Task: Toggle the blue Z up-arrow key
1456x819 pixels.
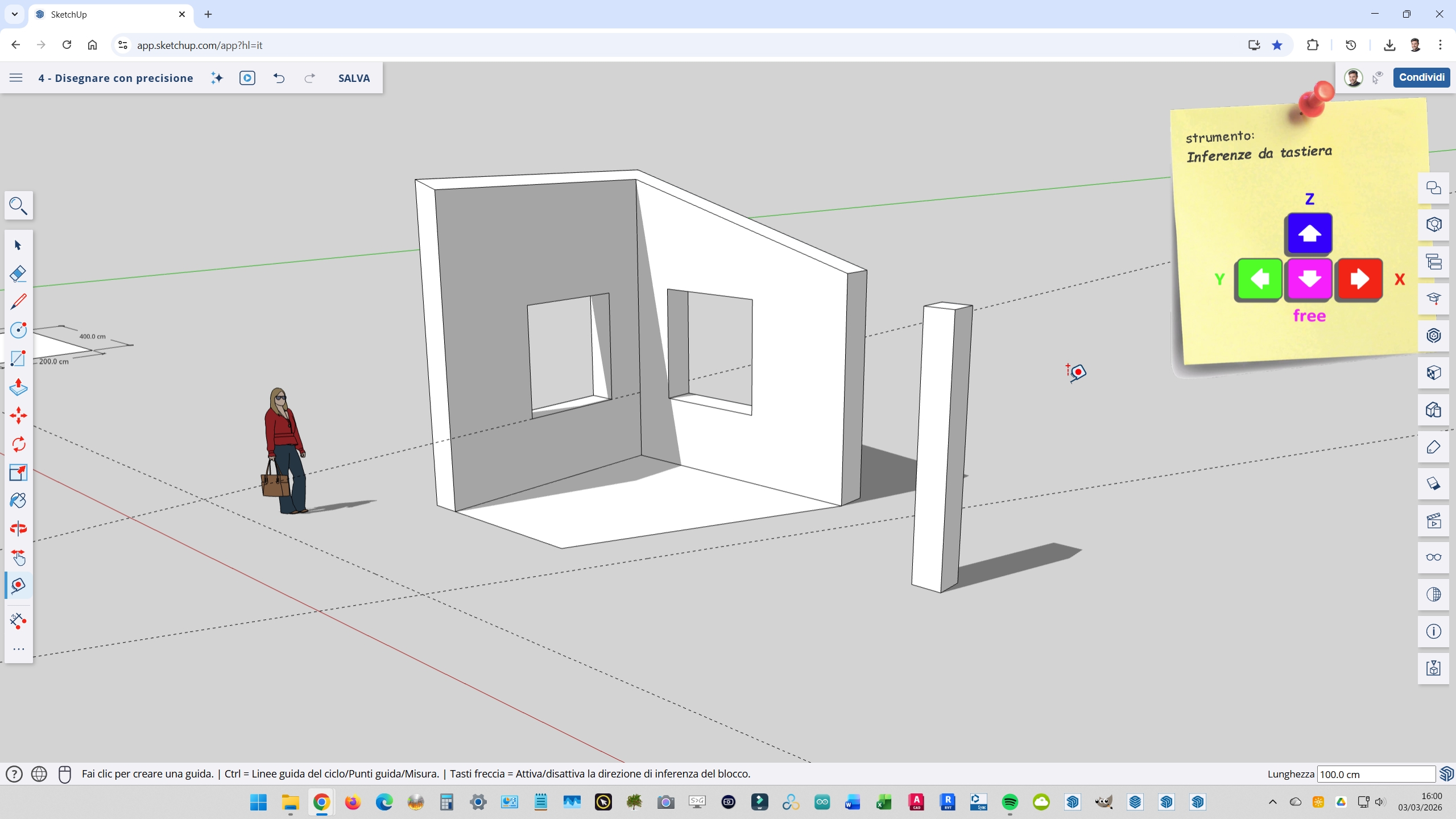Action: click(x=1309, y=233)
